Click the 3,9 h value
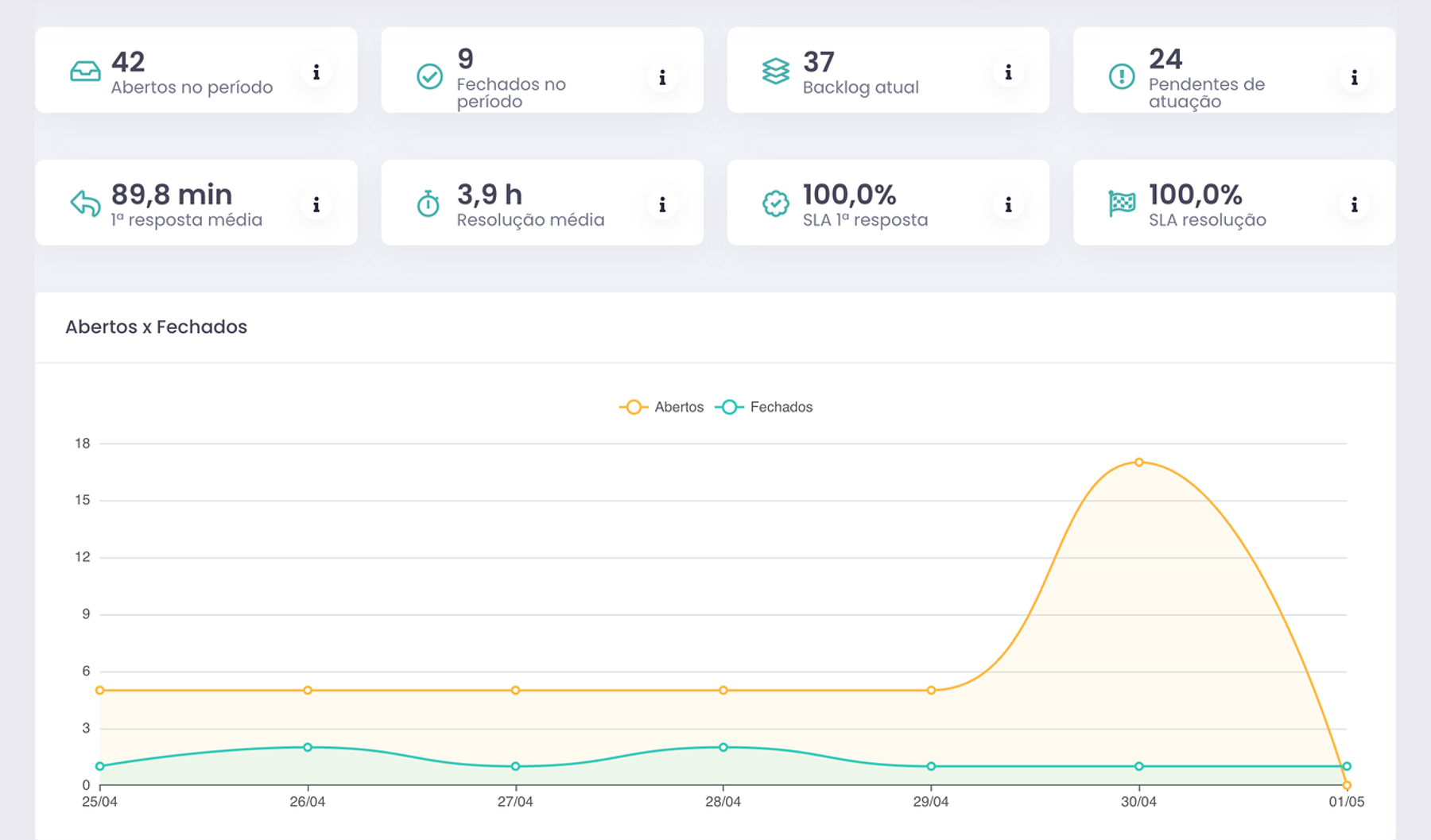The height and width of the screenshot is (840, 1431). (x=490, y=195)
